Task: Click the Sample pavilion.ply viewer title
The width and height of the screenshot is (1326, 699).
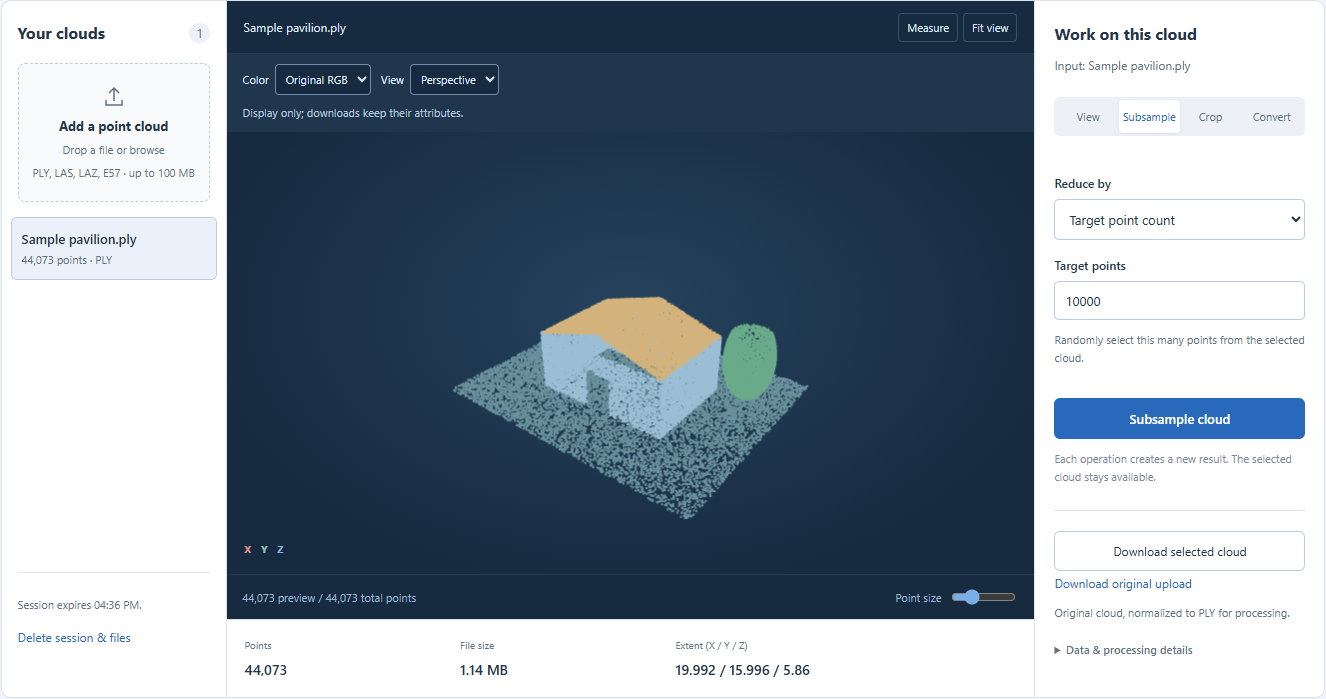Action: coord(295,28)
